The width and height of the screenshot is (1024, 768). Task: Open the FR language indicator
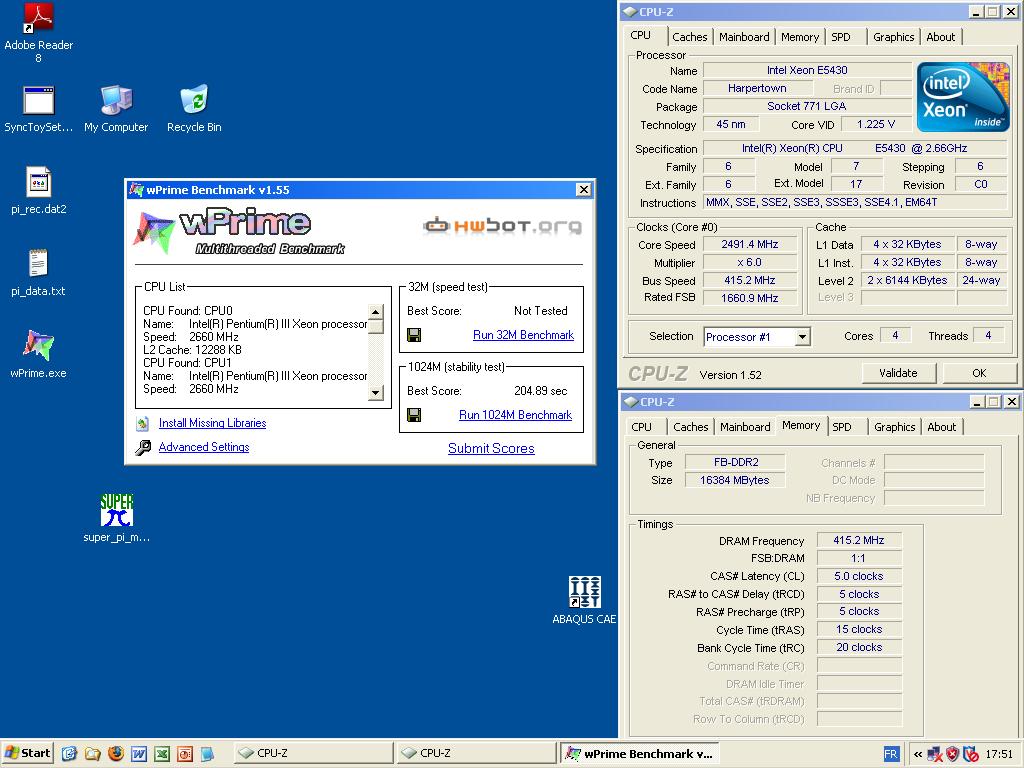tap(891, 754)
